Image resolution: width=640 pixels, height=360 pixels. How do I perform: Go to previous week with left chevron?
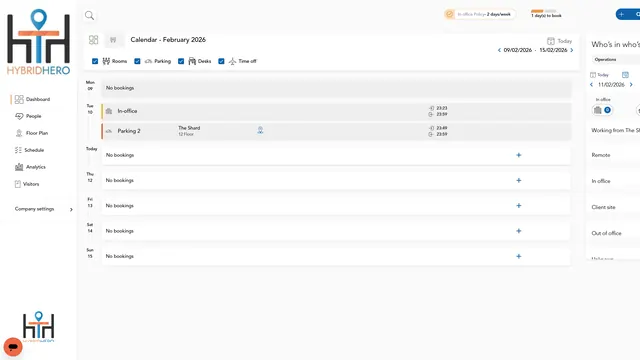click(499, 50)
